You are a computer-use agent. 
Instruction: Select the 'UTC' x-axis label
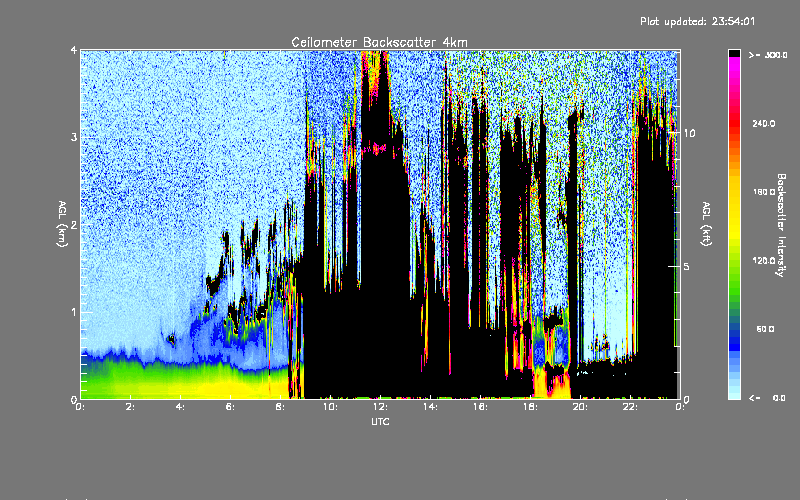click(x=380, y=421)
